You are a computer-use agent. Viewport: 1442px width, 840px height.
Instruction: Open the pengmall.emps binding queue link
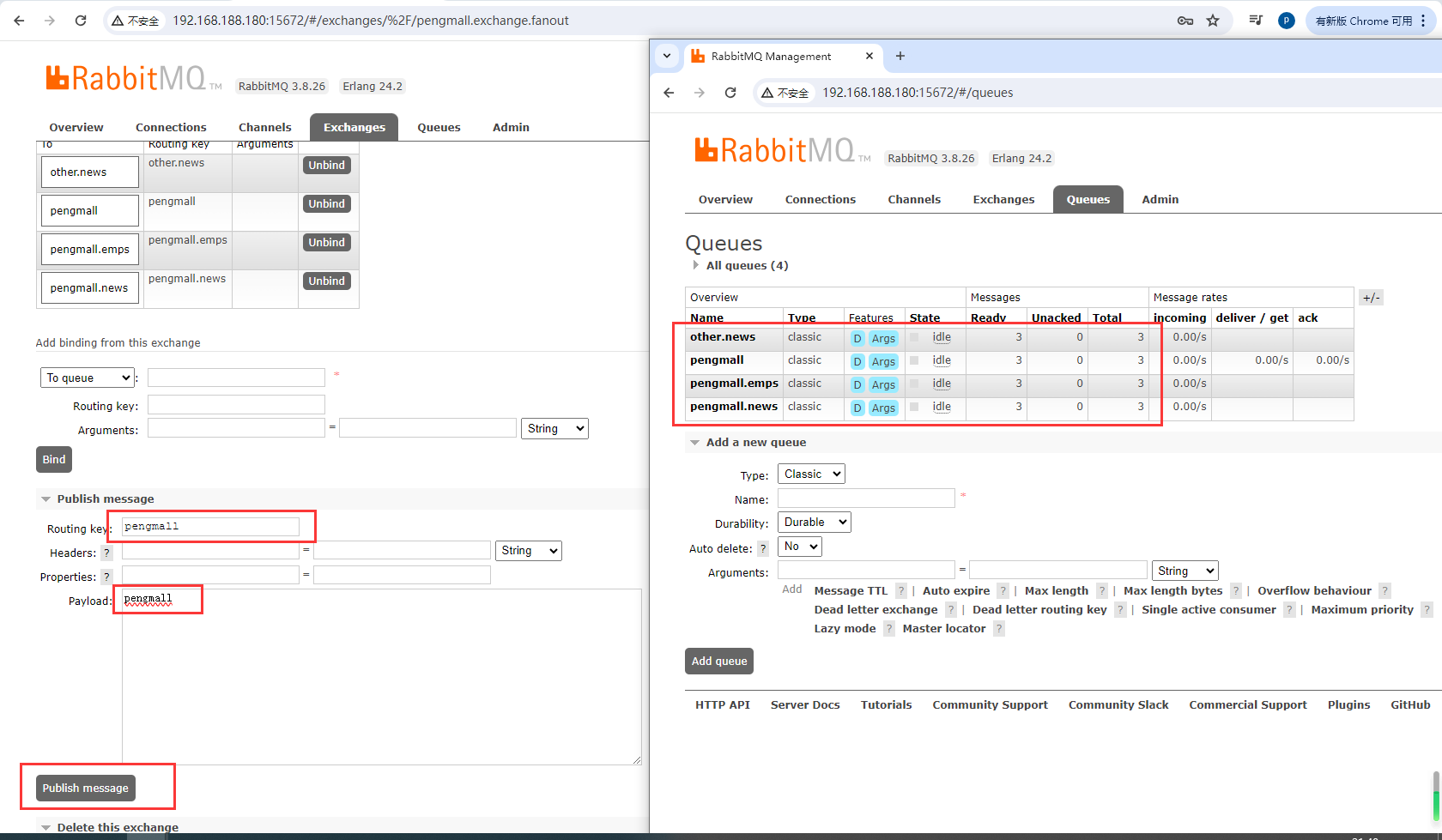pos(90,250)
